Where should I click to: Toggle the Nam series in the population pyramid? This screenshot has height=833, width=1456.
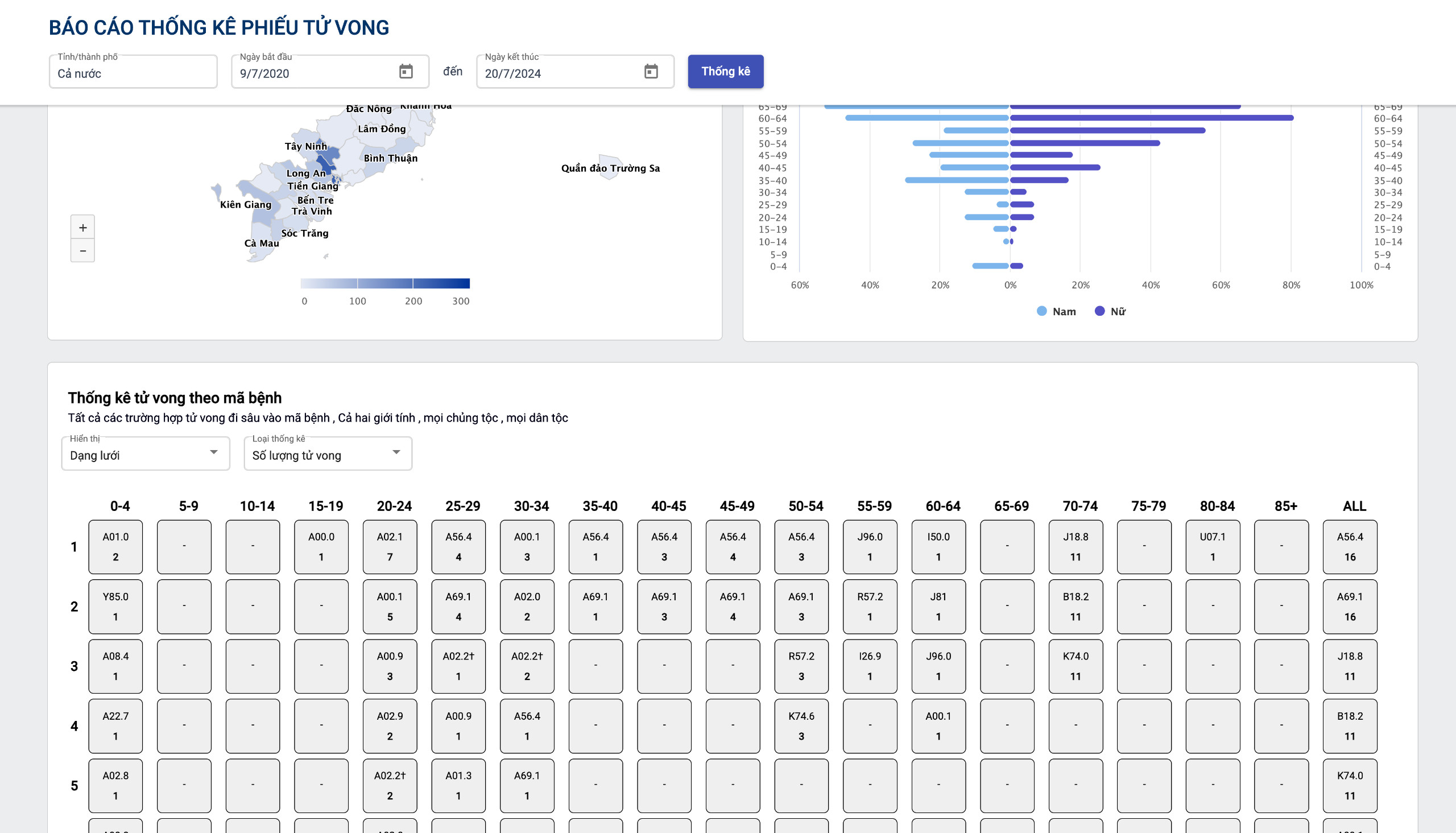pyautogui.click(x=1057, y=311)
